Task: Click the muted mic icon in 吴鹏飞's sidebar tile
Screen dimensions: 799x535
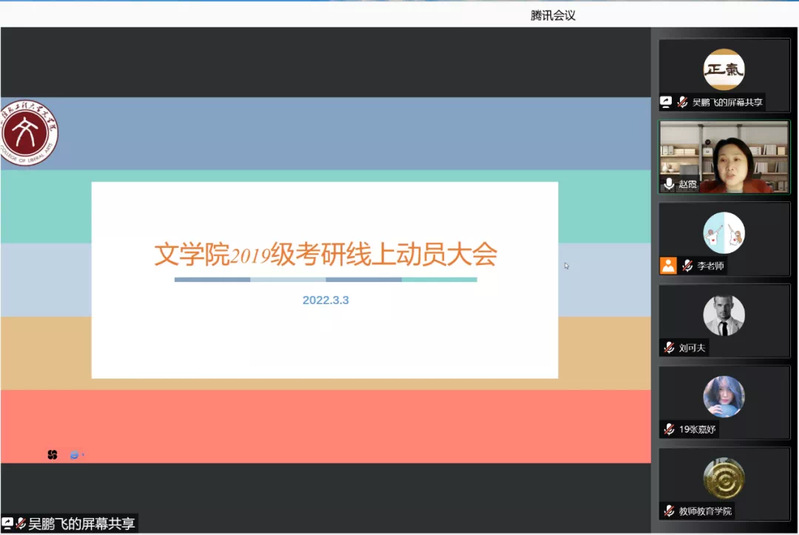Action: click(x=682, y=102)
